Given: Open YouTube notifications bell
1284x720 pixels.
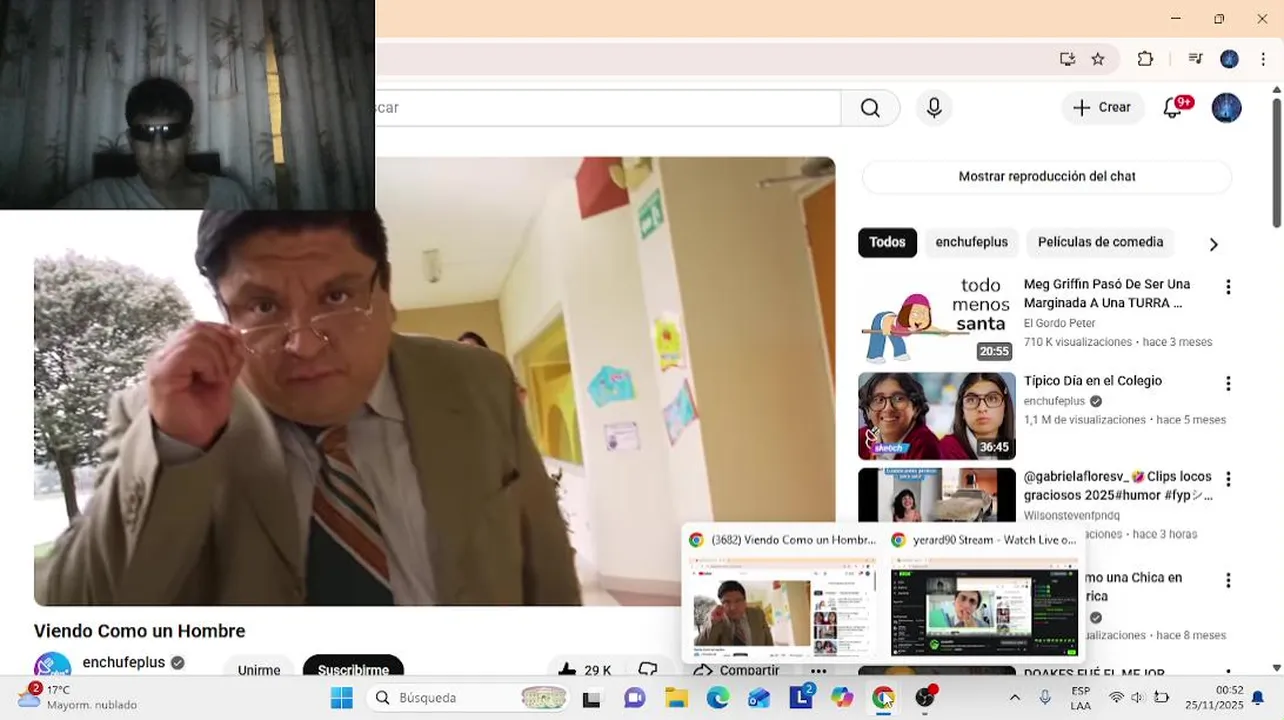Looking at the screenshot, I should pos(1173,108).
